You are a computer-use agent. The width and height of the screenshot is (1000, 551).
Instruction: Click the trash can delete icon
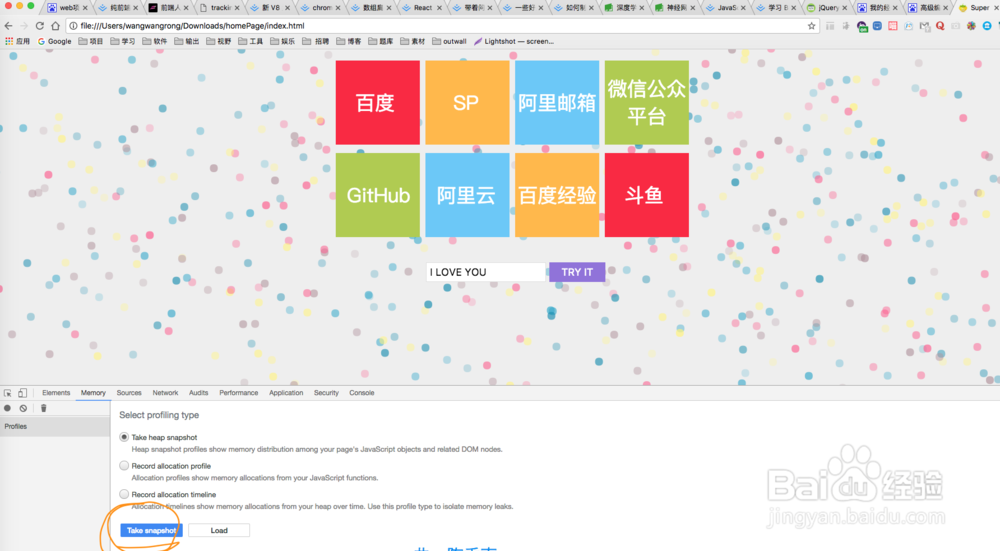[43, 408]
